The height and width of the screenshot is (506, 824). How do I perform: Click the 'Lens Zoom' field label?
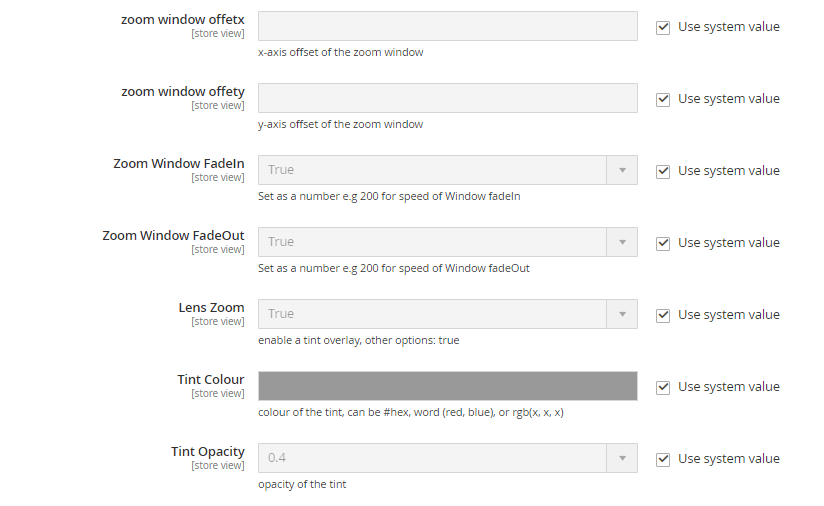211,308
